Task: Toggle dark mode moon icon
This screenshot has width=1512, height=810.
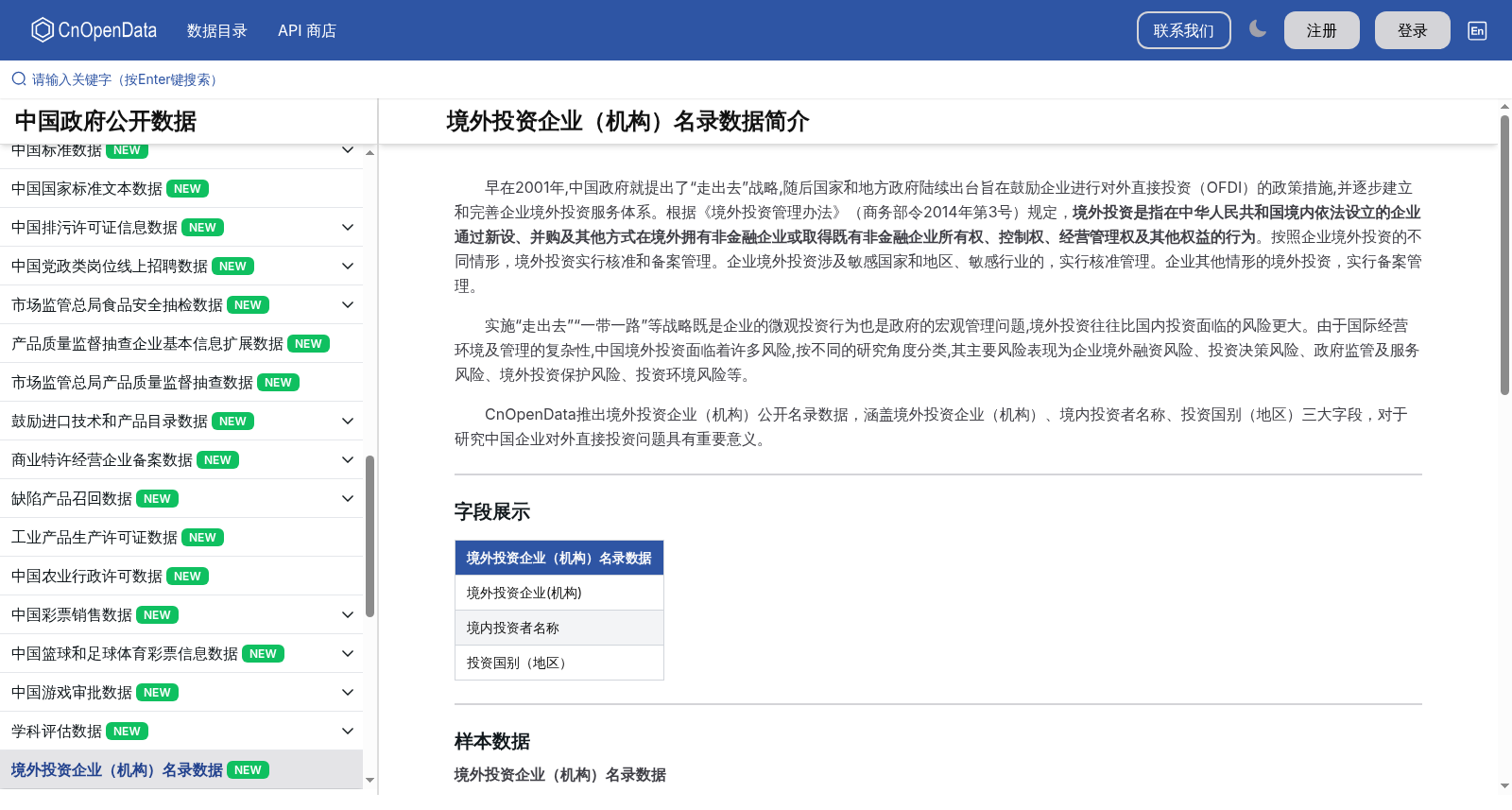Action: coord(1257,29)
